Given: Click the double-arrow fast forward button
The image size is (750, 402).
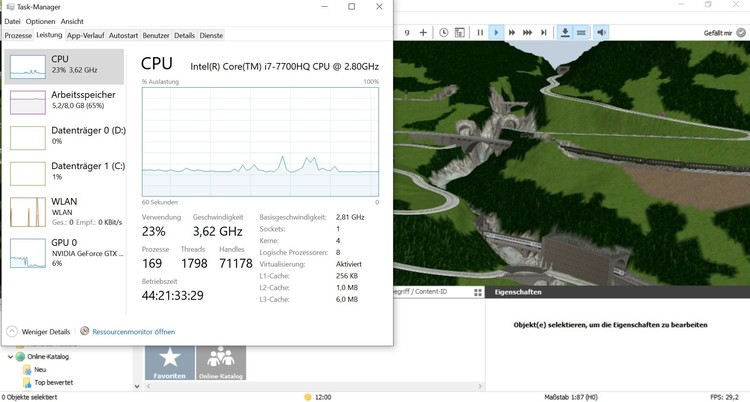Looking at the screenshot, I should (x=512, y=32).
